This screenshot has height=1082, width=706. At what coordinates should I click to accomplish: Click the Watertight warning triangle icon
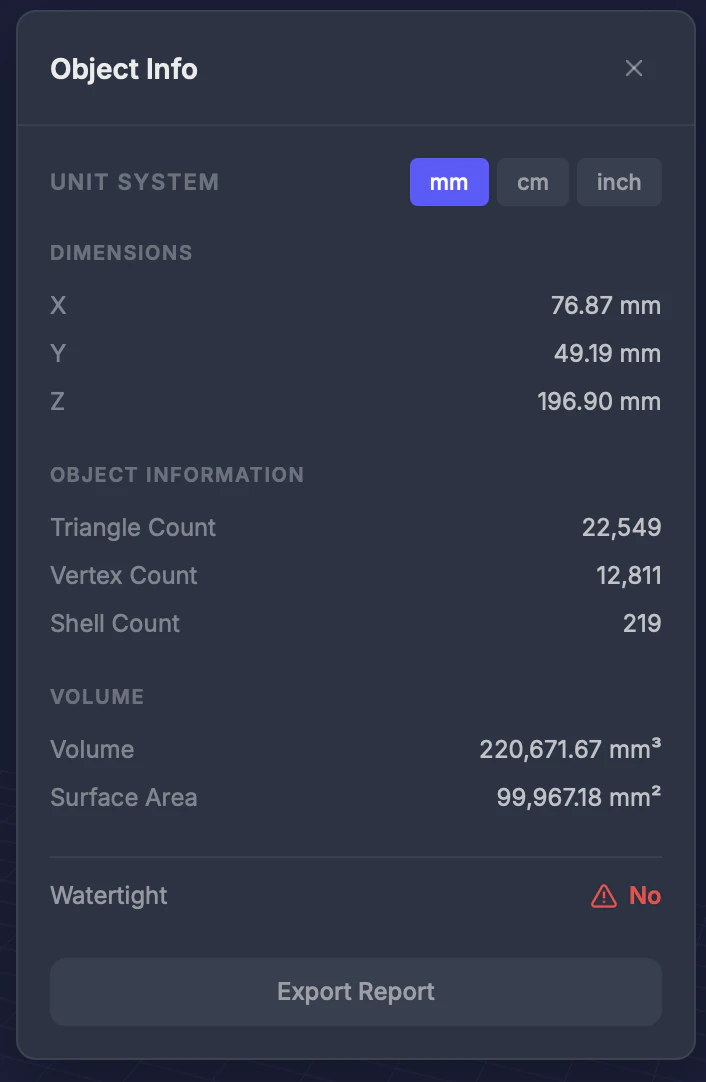[x=603, y=896]
